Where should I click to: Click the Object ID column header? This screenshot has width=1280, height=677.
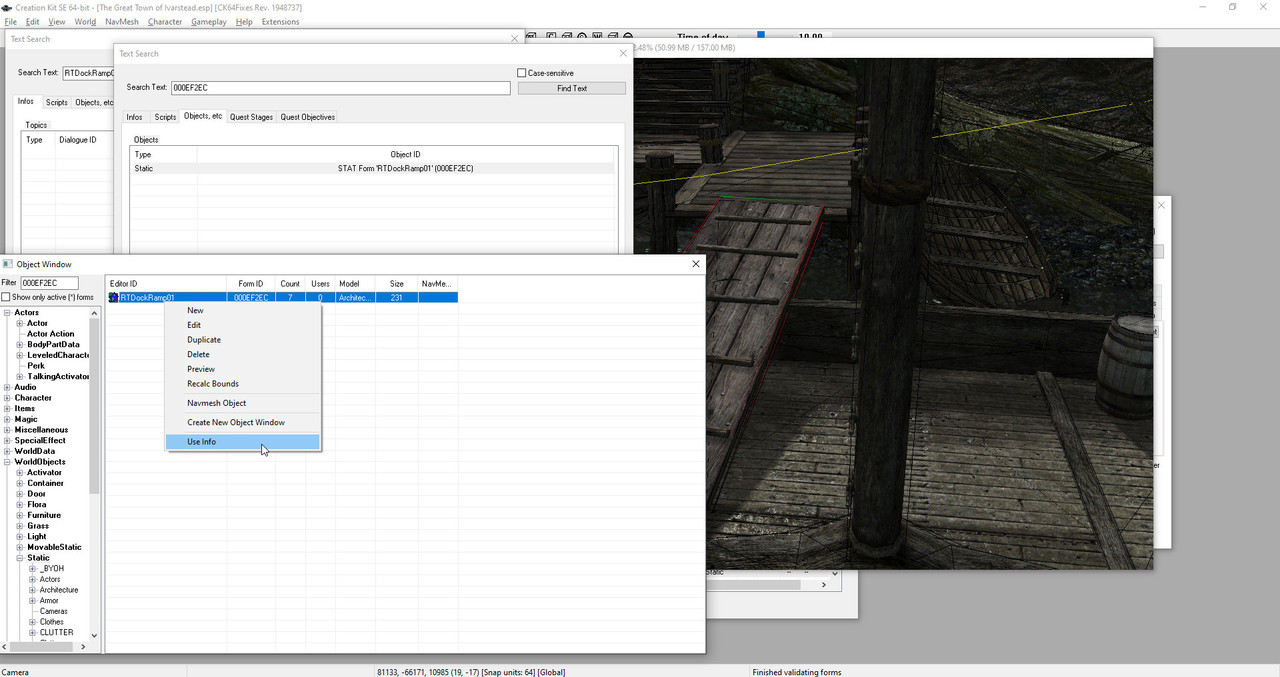[x=405, y=155]
